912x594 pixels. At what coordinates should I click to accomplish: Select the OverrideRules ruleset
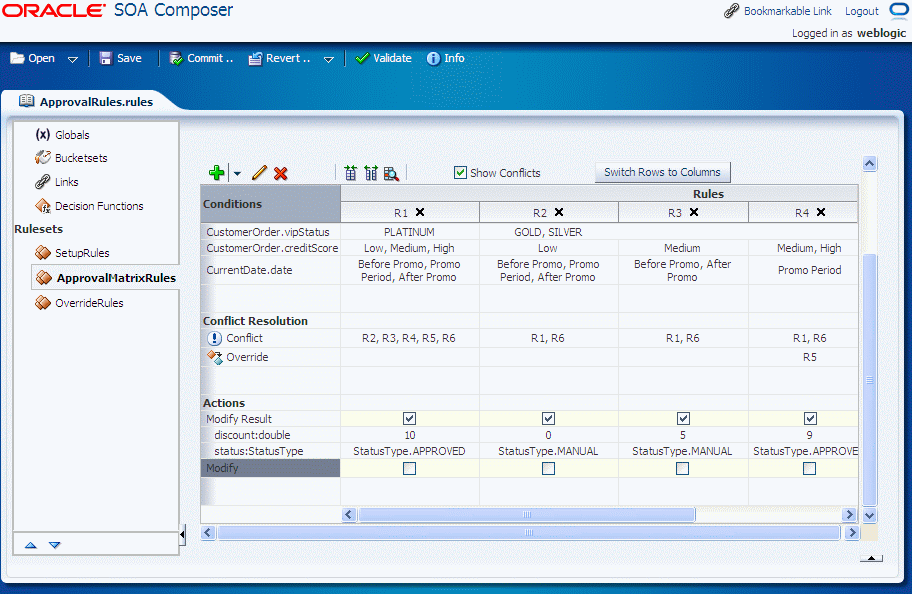click(x=89, y=303)
